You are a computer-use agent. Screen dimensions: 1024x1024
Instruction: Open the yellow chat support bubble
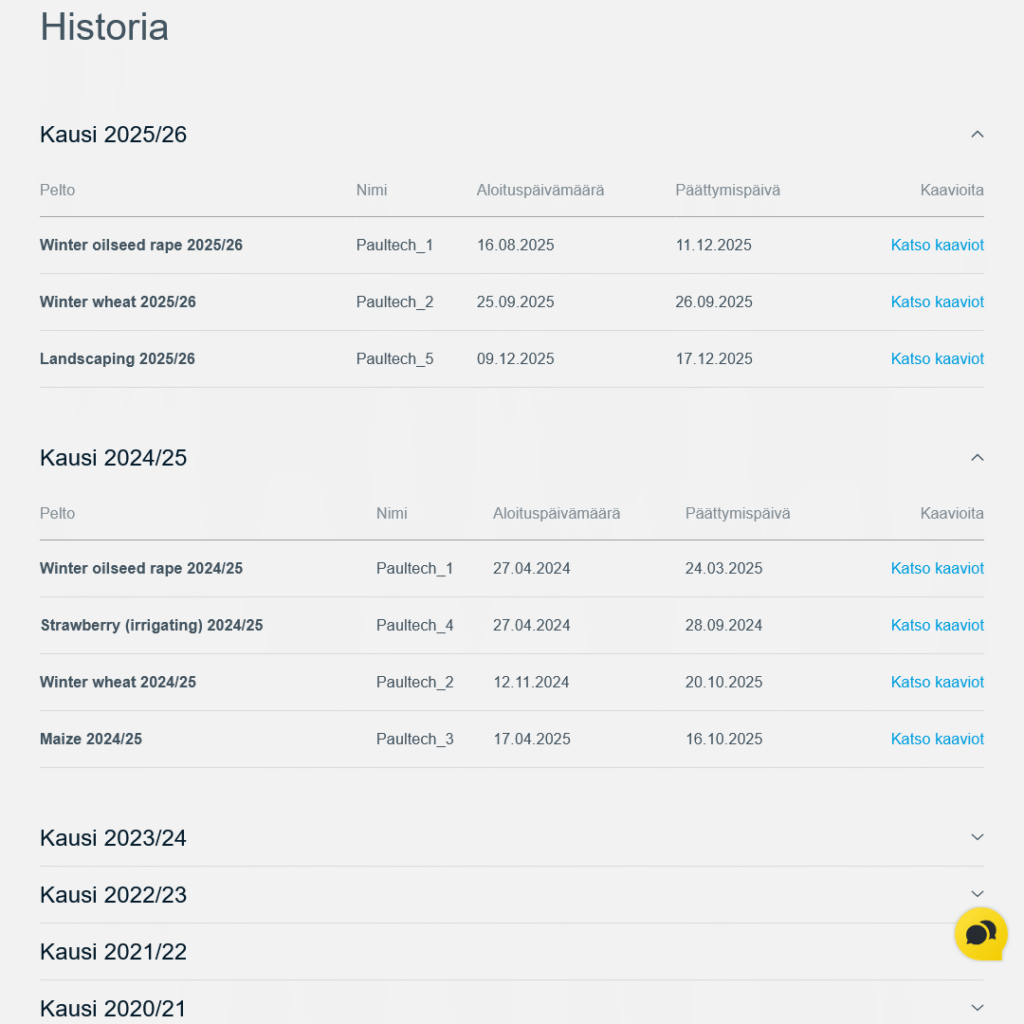(980, 933)
